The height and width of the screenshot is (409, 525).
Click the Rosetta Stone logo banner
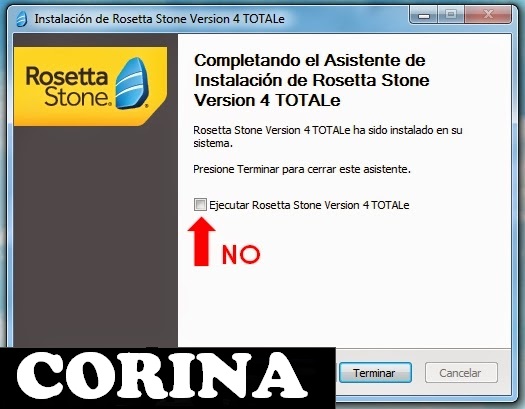coord(90,86)
